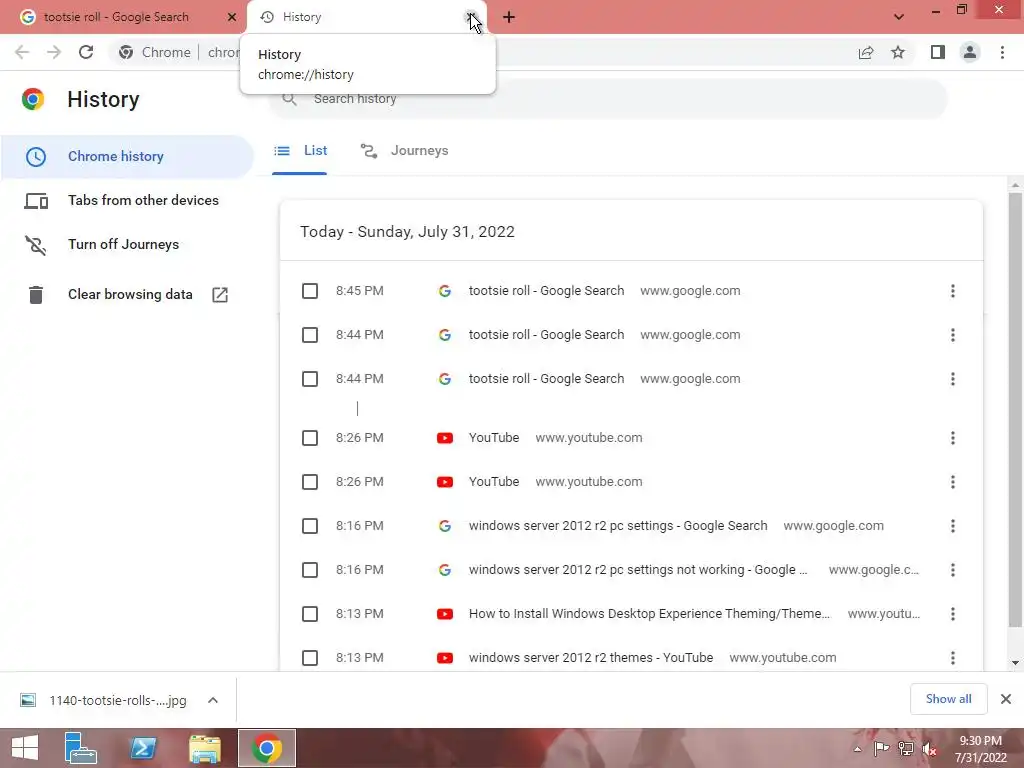This screenshot has width=1024, height=768.
Task: Show hidden system tray icons
Action: 857,749
